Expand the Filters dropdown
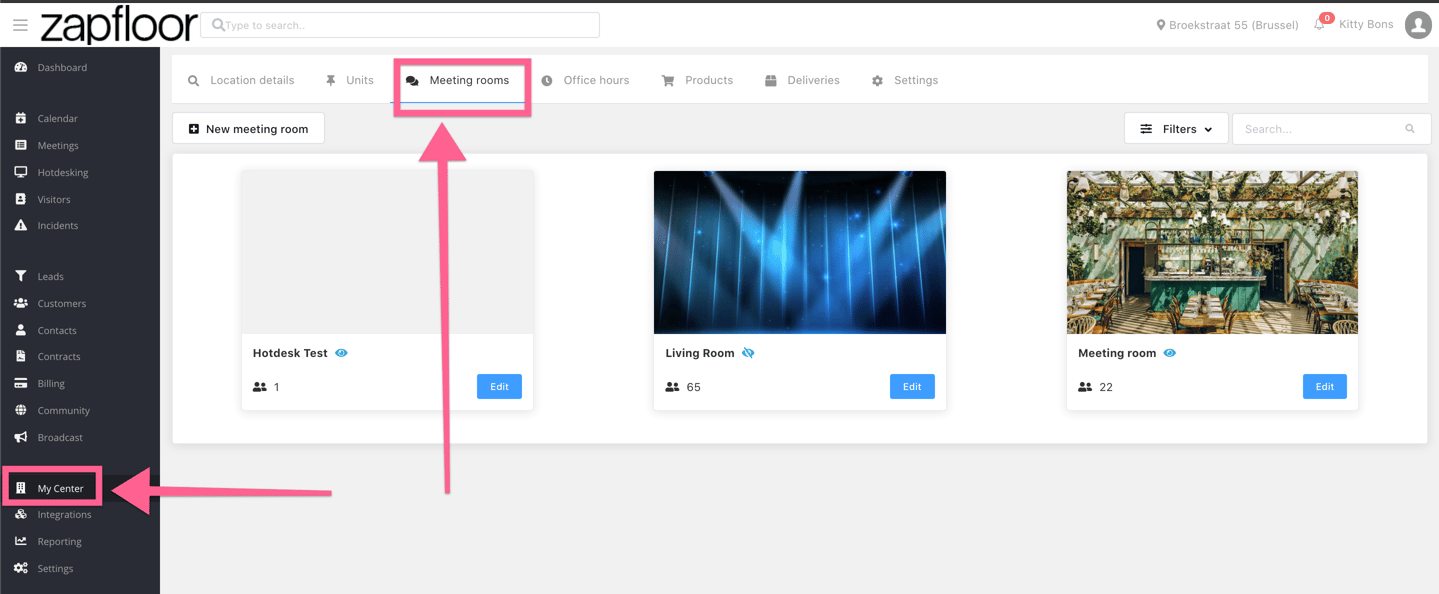 pos(1176,129)
